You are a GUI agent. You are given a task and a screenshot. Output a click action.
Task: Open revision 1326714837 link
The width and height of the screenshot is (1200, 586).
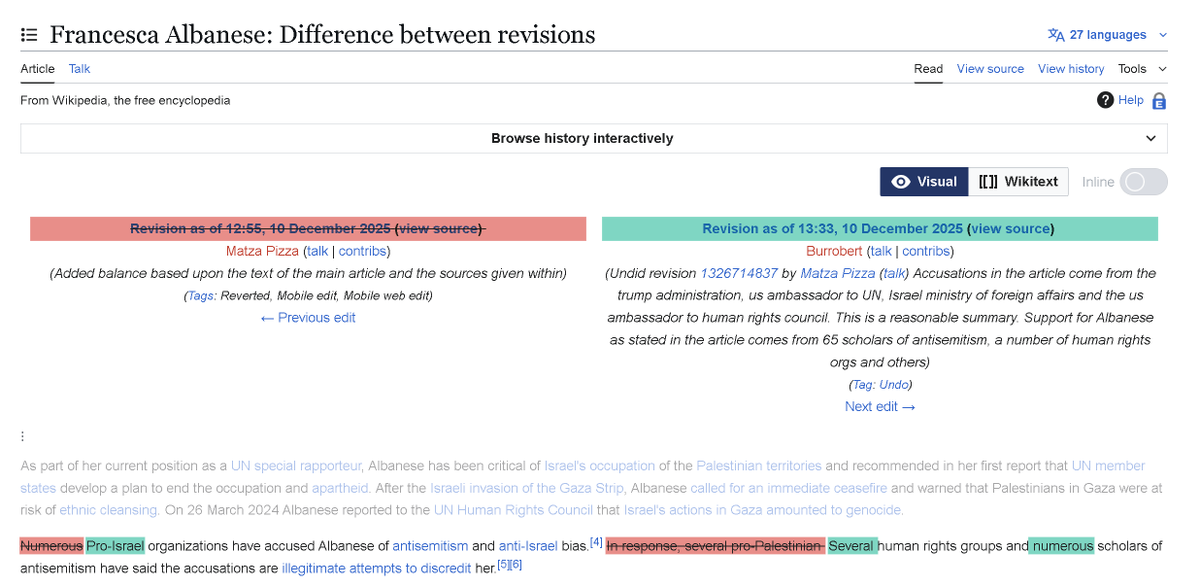click(739, 273)
